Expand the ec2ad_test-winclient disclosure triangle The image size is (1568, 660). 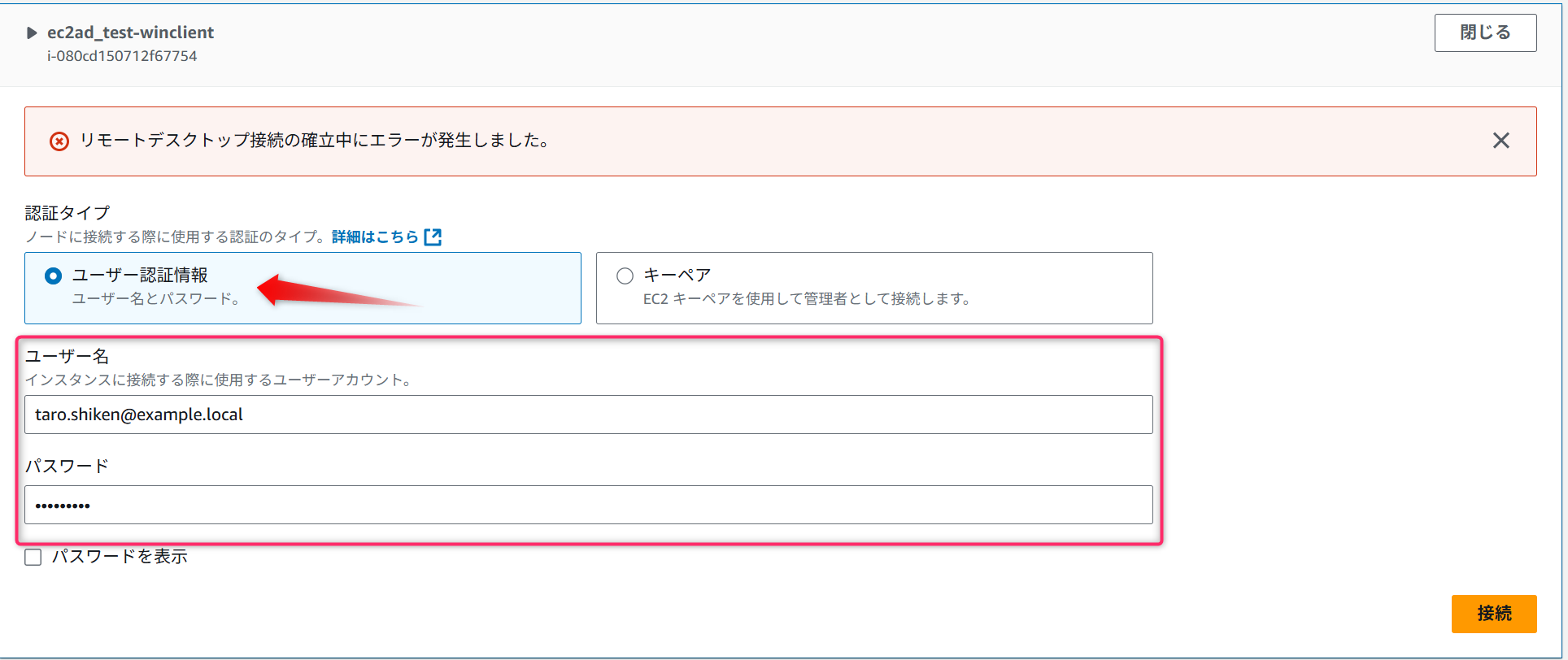[x=32, y=33]
